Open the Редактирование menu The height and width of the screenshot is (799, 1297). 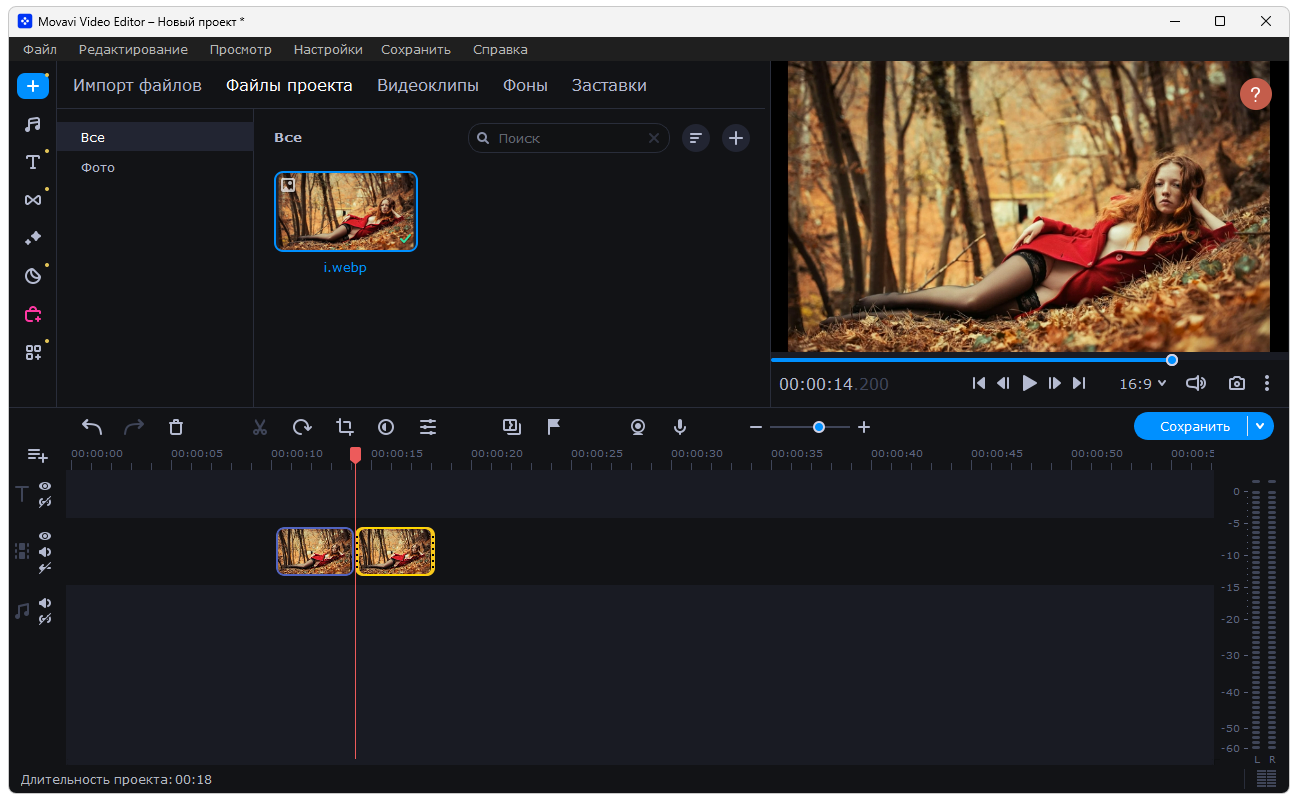click(133, 49)
